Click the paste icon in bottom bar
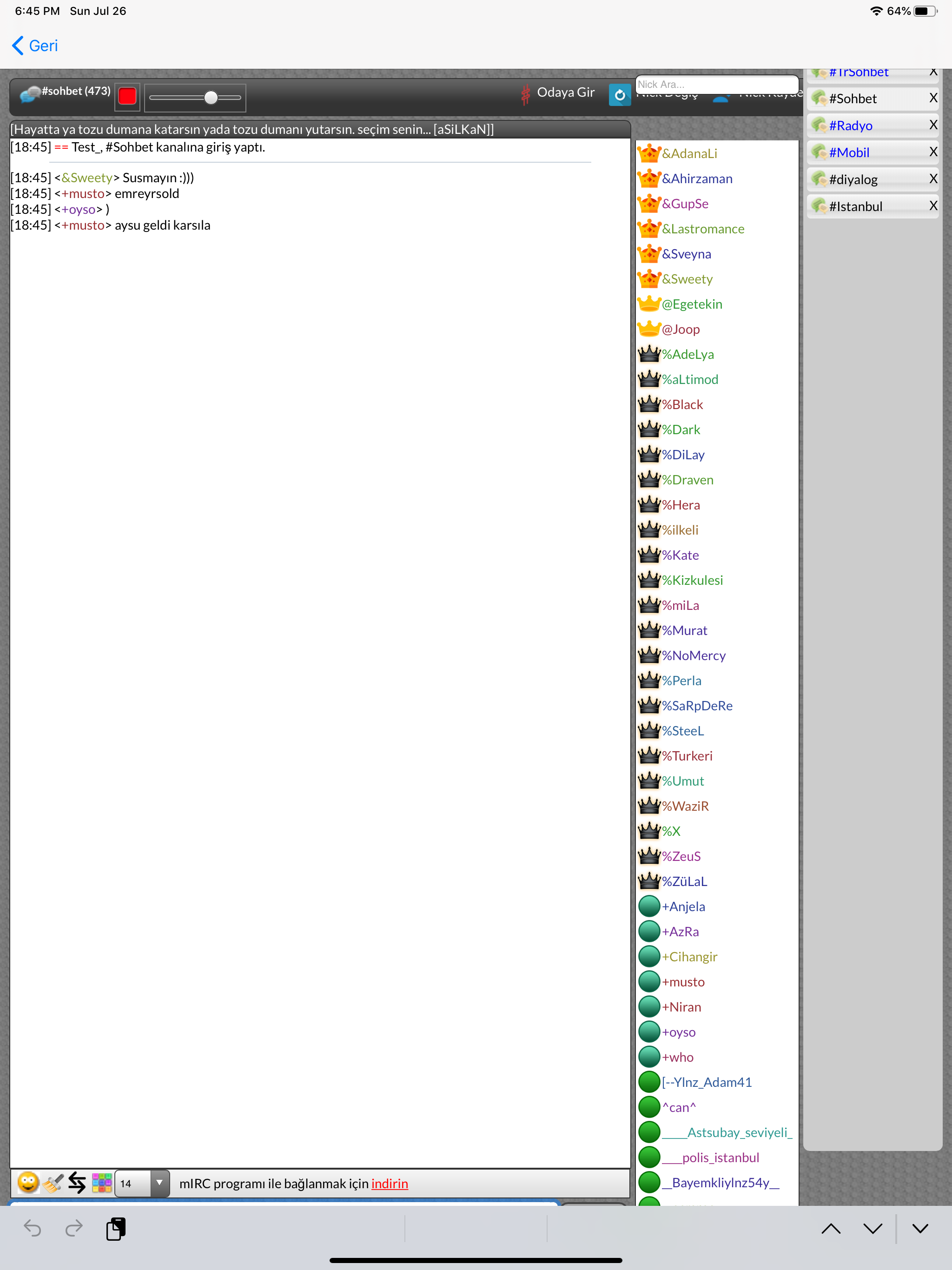The image size is (952, 1270). pos(116,1229)
